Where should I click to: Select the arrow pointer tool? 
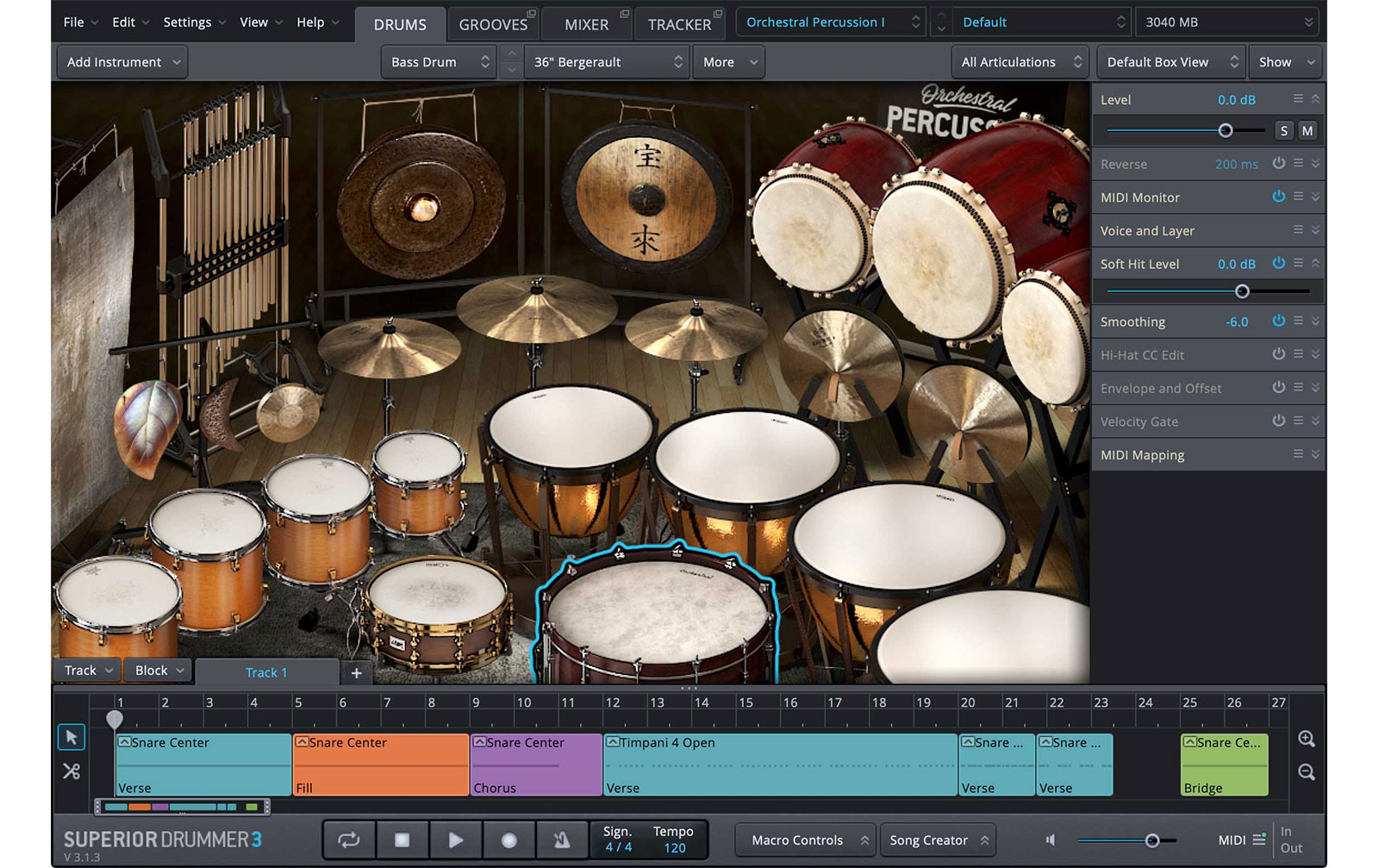coord(72,738)
